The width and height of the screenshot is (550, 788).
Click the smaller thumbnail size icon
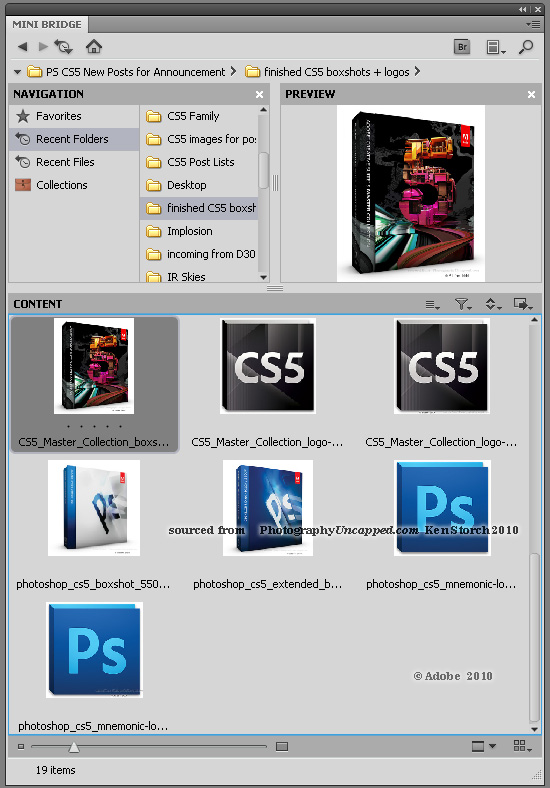(21, 747)
